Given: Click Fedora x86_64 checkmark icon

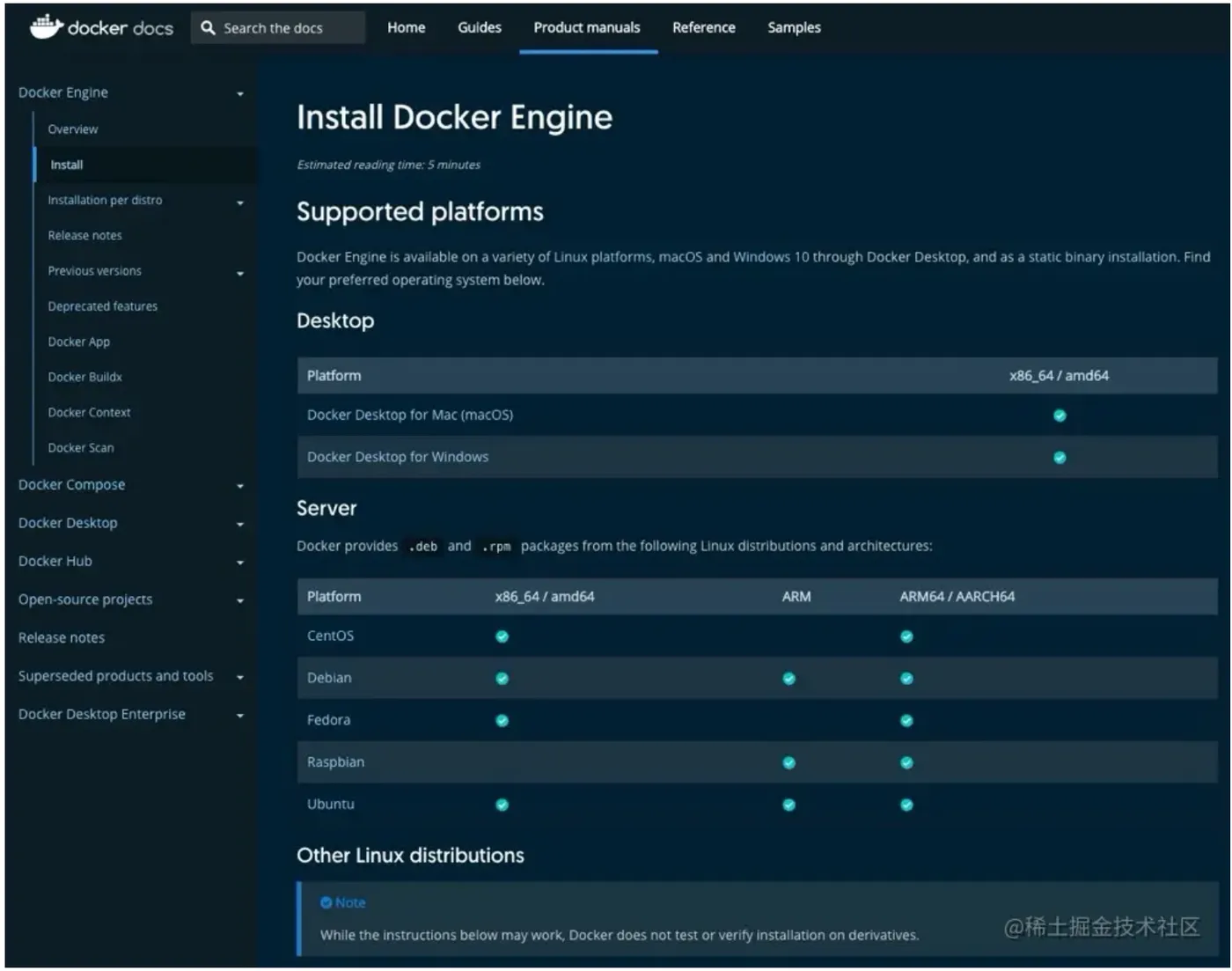Looking at the screenshot, I should tap(502, 721).
